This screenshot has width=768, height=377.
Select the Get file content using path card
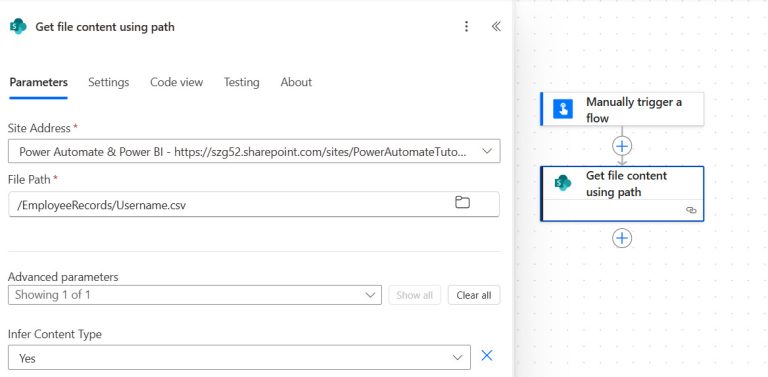622,194
